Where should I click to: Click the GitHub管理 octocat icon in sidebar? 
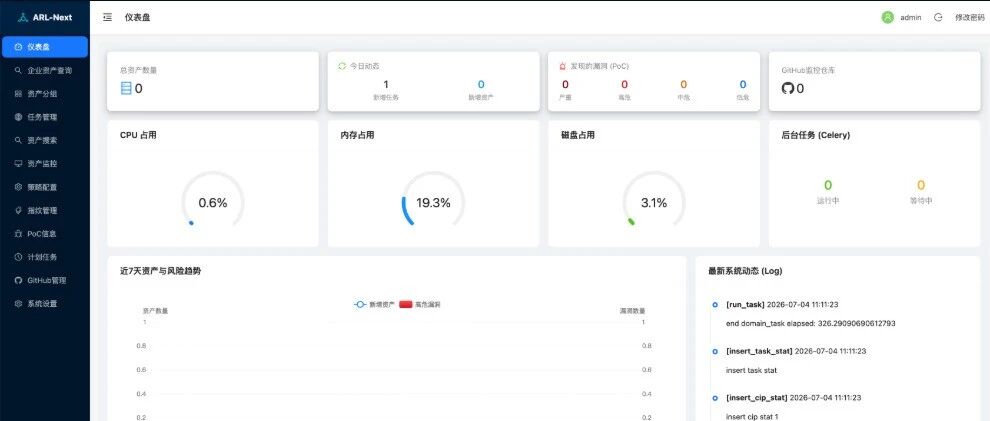click(x=18, y=280)
